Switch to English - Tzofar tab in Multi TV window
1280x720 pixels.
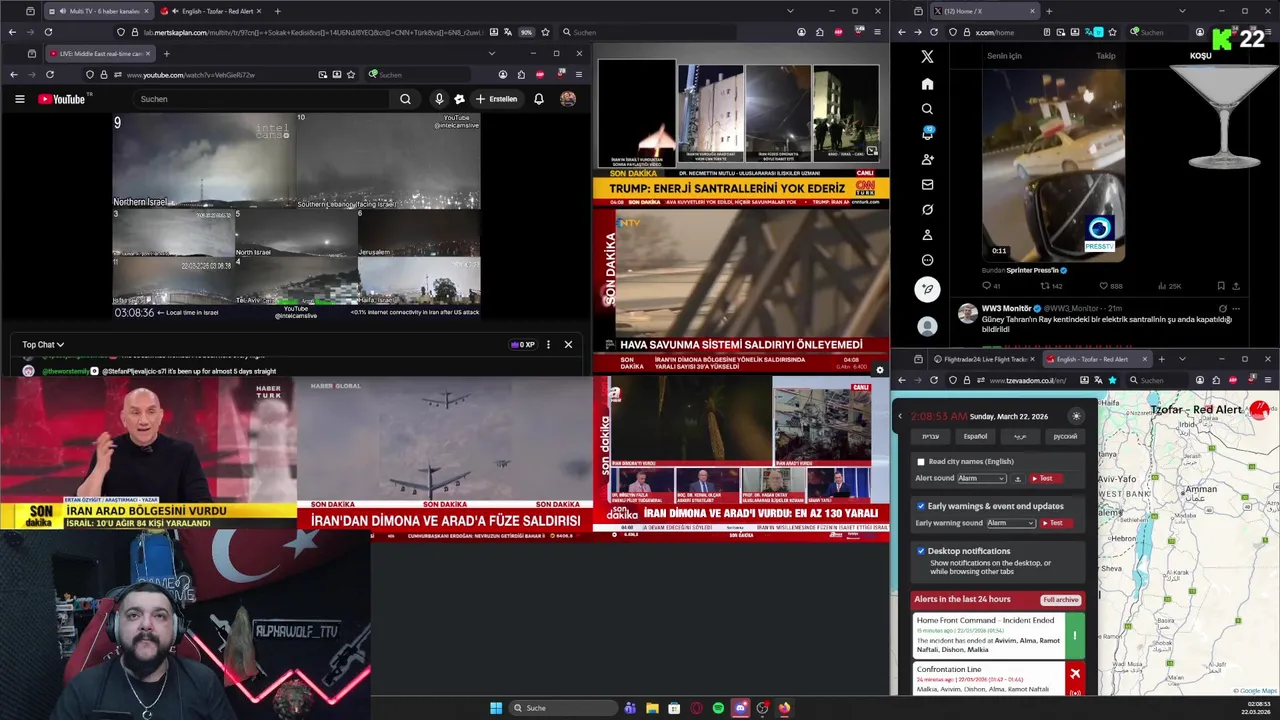pyautogui.click(x=212, y=11)
